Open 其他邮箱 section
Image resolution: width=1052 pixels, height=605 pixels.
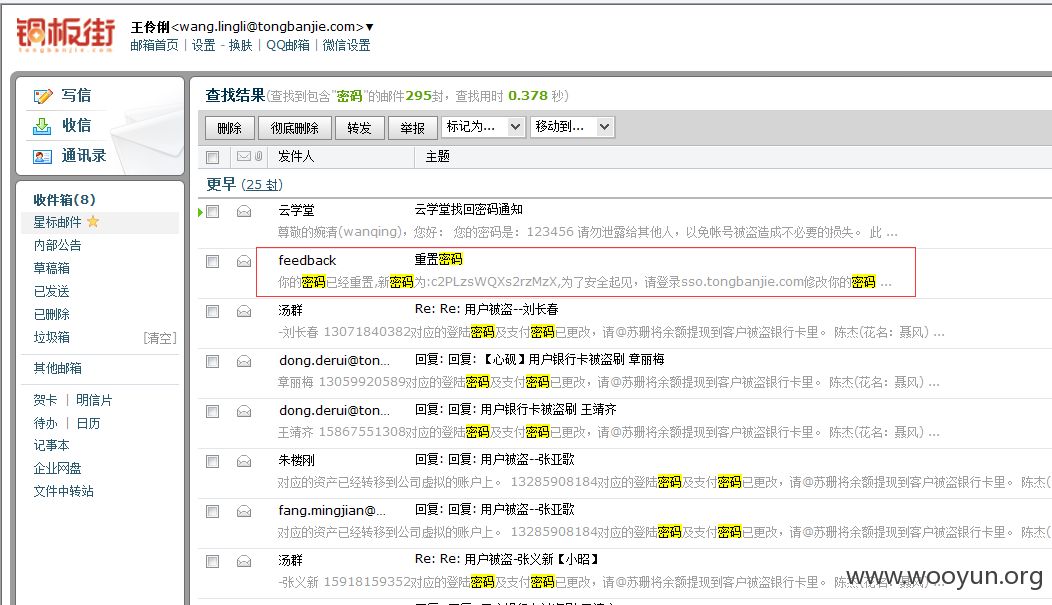pos(58,368)
